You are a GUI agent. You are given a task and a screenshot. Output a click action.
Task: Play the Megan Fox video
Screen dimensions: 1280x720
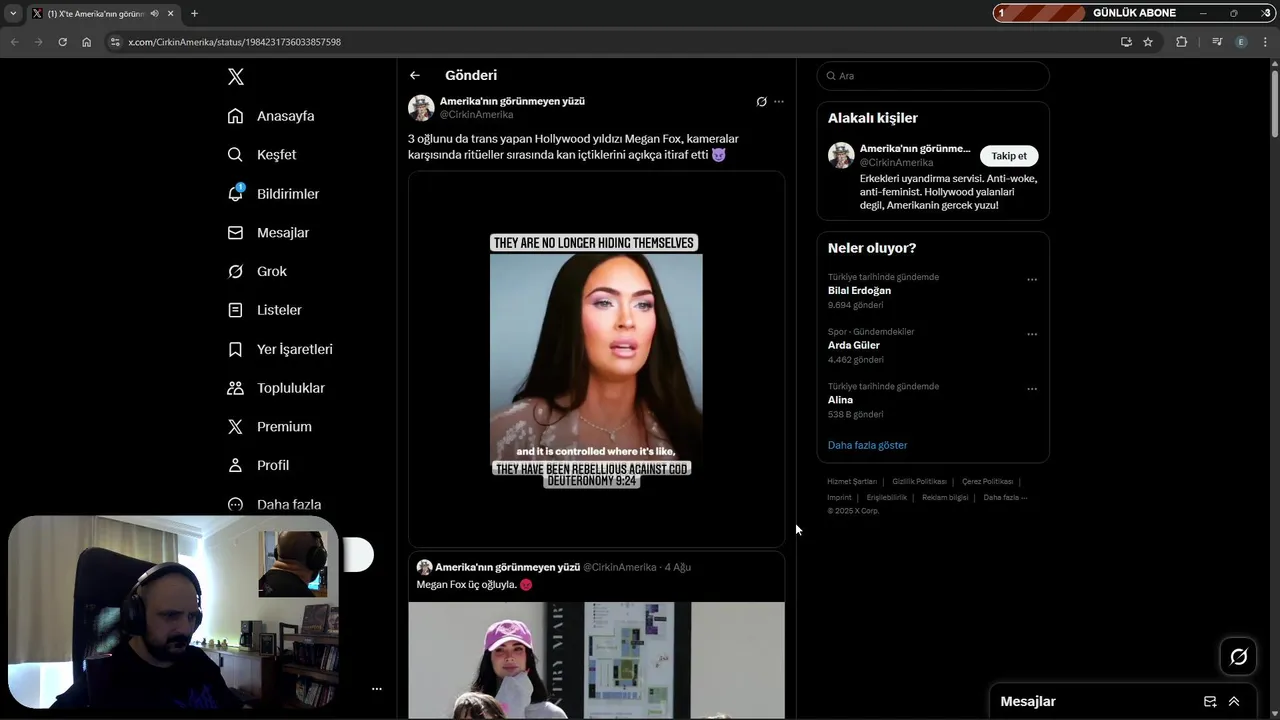coord(596,360)
